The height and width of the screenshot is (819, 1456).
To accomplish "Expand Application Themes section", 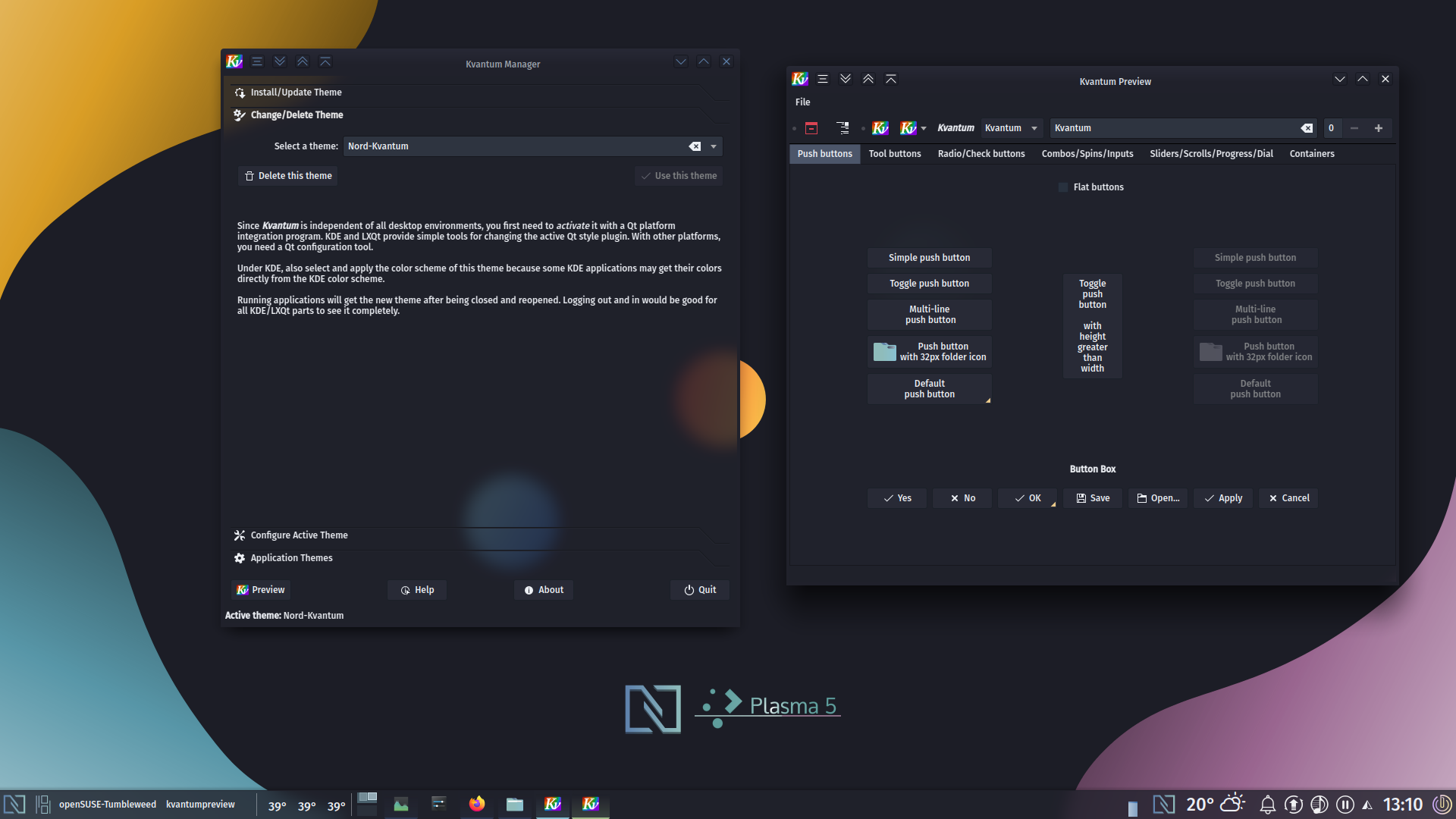I will point(480,558).
